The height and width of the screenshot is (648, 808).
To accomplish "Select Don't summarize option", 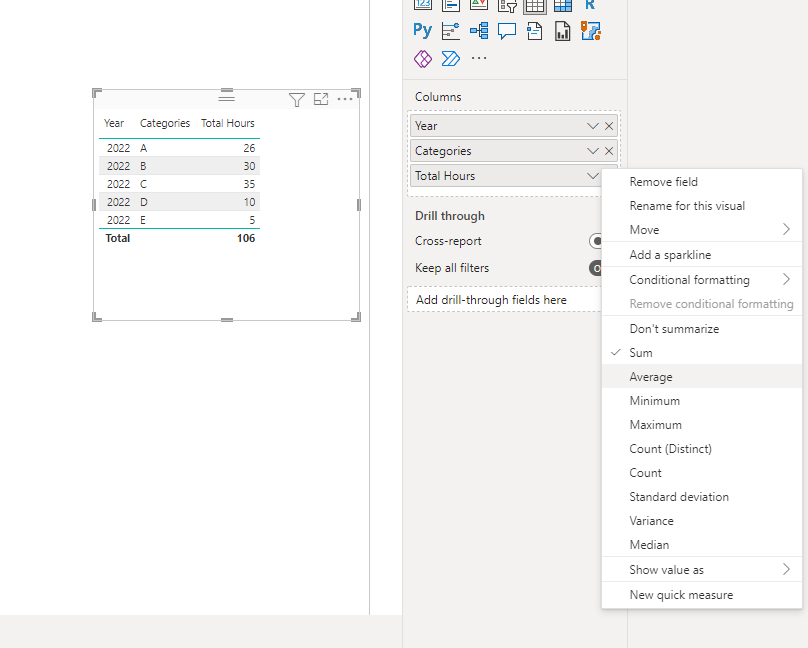I will pyautogui.click(x=702, y=329).
